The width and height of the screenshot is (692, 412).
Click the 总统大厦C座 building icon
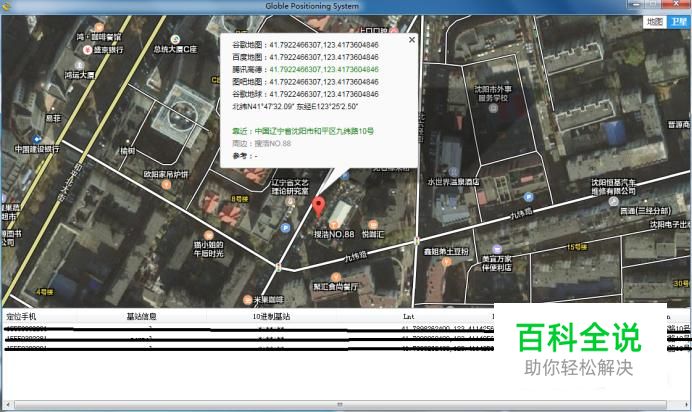(x=175, y=39)
